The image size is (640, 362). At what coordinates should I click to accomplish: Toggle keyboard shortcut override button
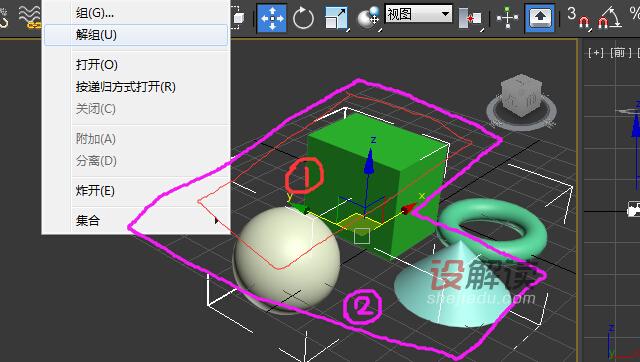click(540, 18)
